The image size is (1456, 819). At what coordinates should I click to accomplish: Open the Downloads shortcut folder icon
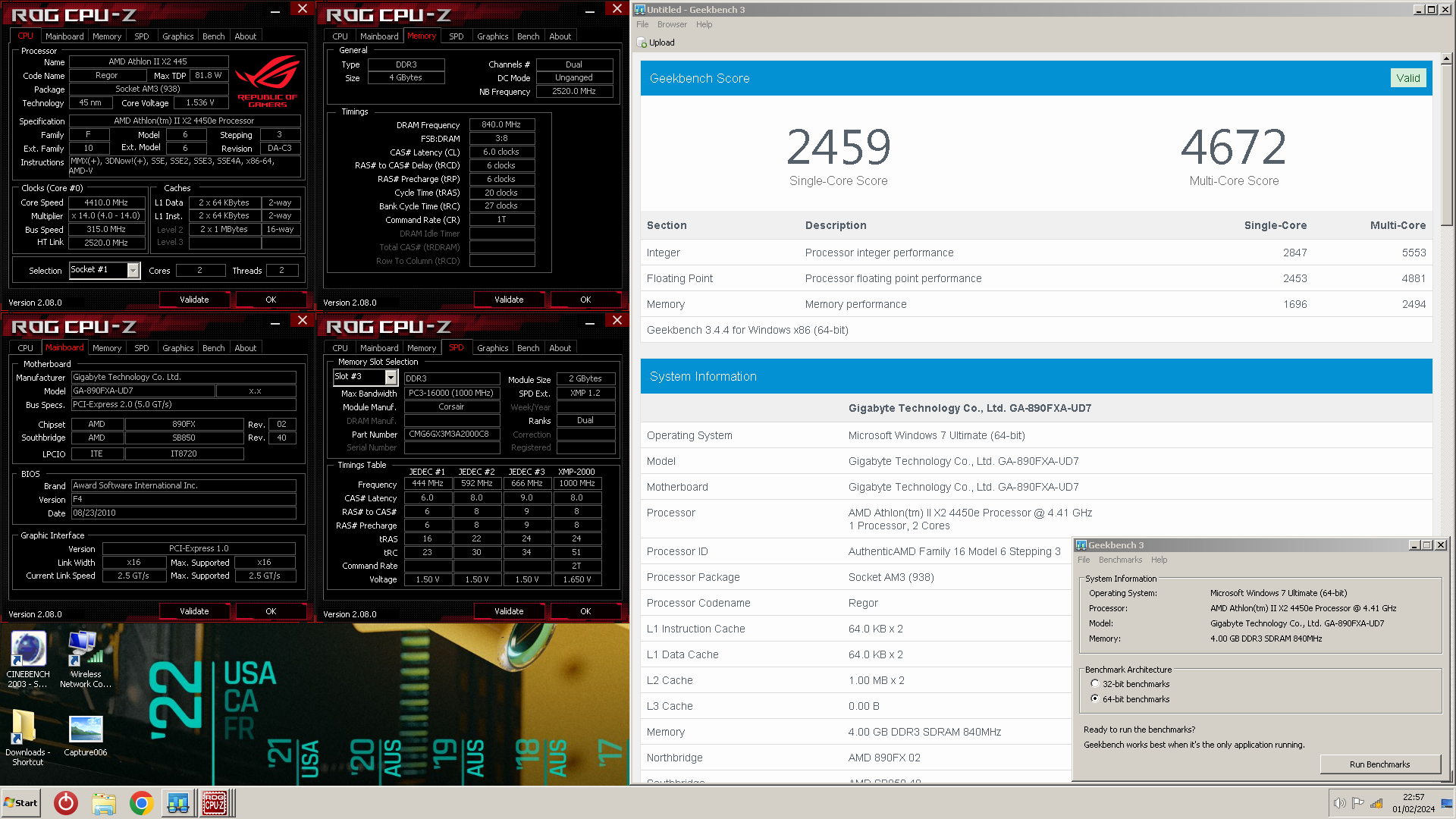tap(27, 737)
